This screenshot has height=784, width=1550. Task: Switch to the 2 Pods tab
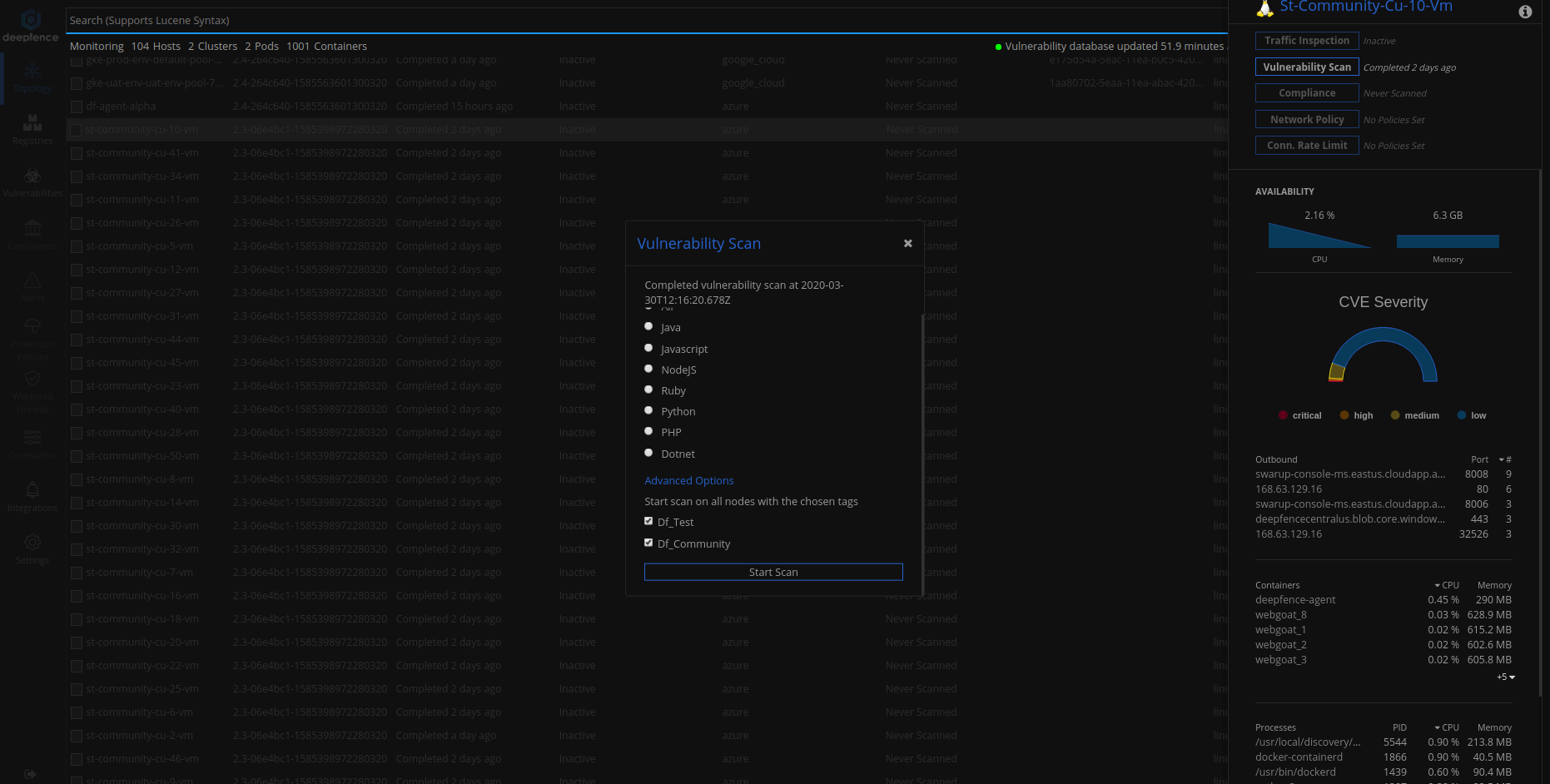coord(261,47)
